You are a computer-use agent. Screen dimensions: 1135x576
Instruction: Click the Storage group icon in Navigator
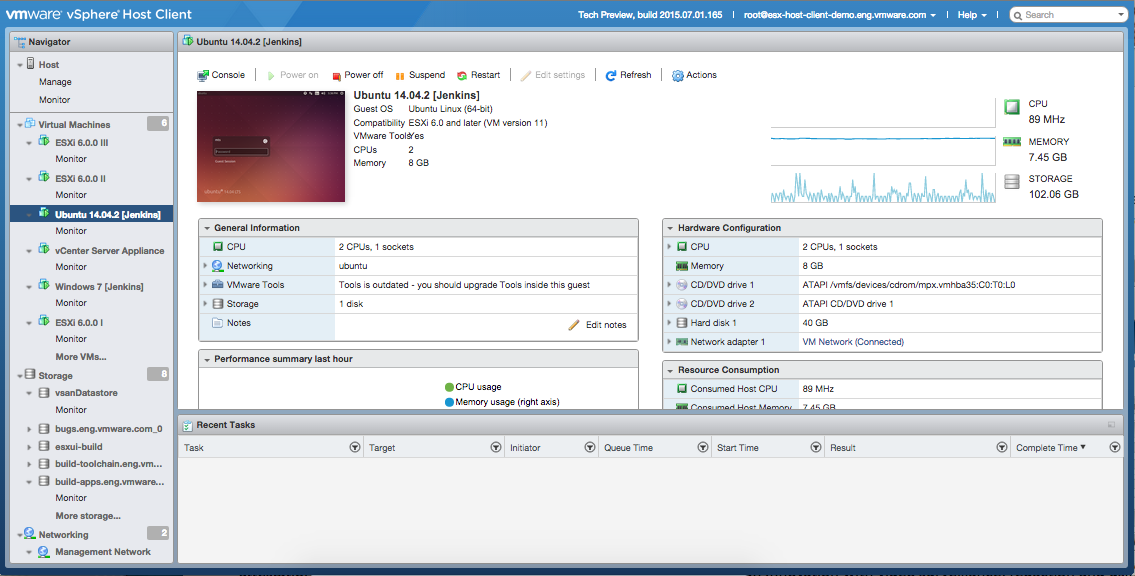(x=30, y=375)
